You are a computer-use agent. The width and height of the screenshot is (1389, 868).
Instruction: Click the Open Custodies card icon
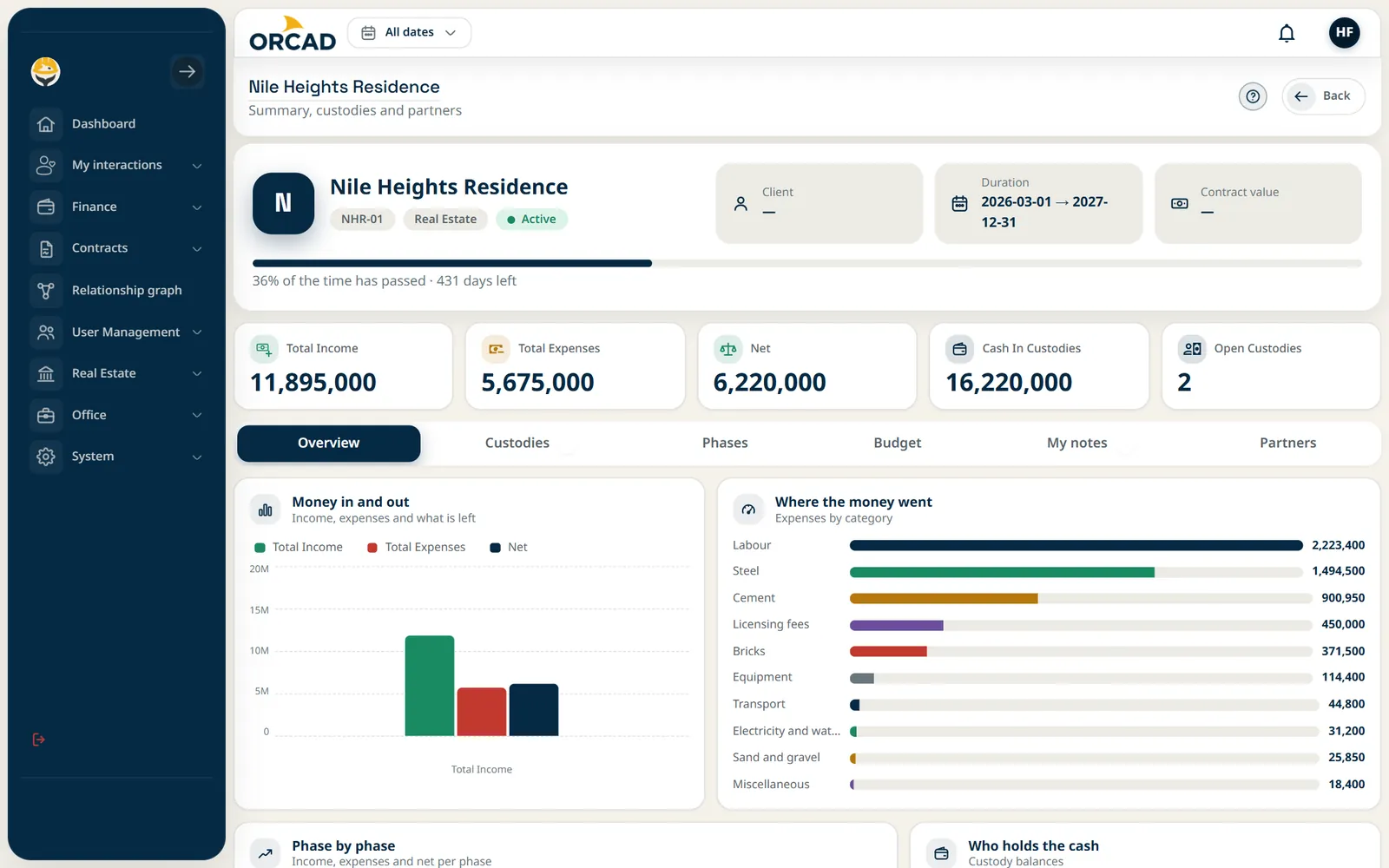(x=1192, y=348)
